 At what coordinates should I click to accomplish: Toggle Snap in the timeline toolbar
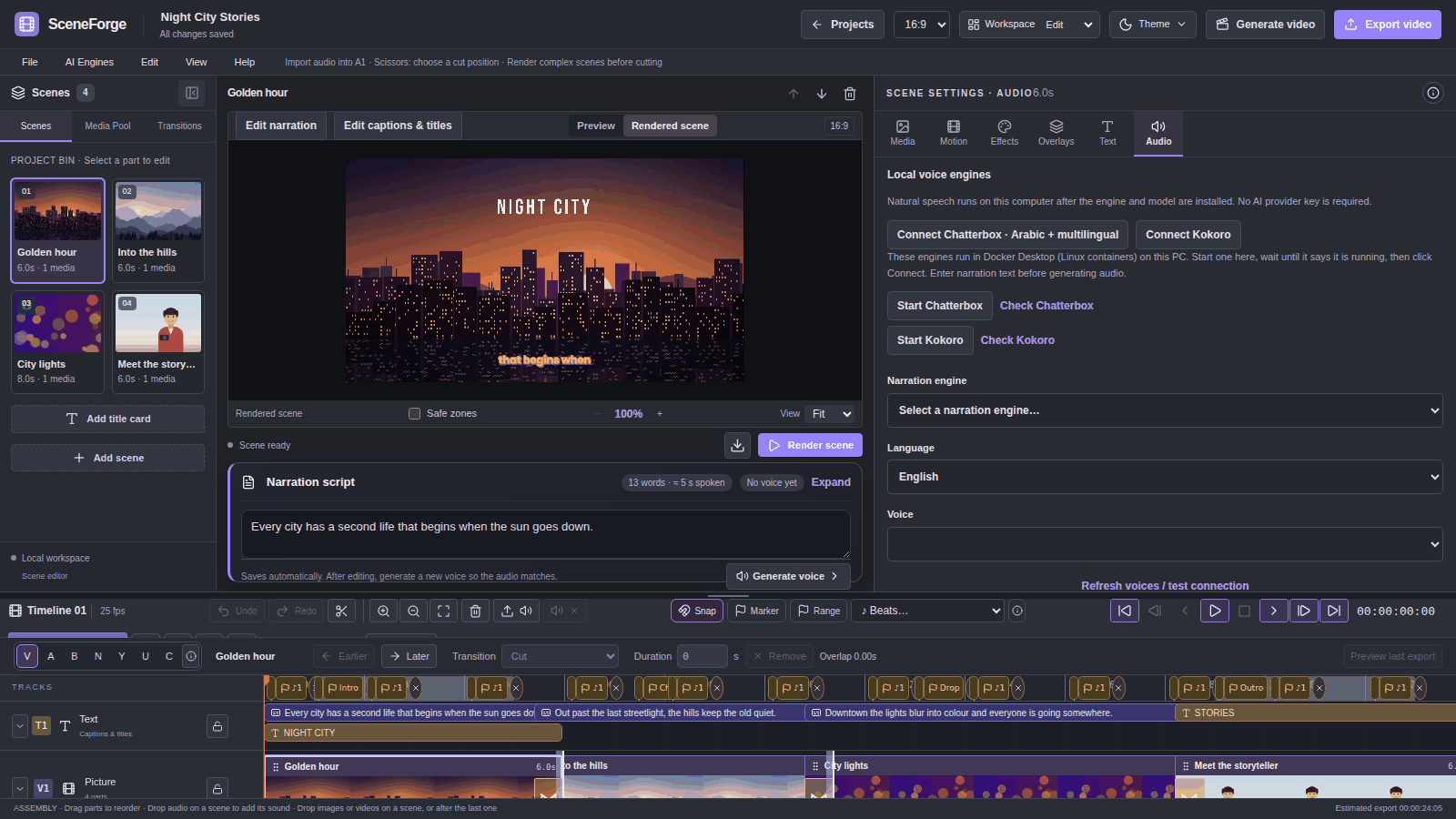697,611
